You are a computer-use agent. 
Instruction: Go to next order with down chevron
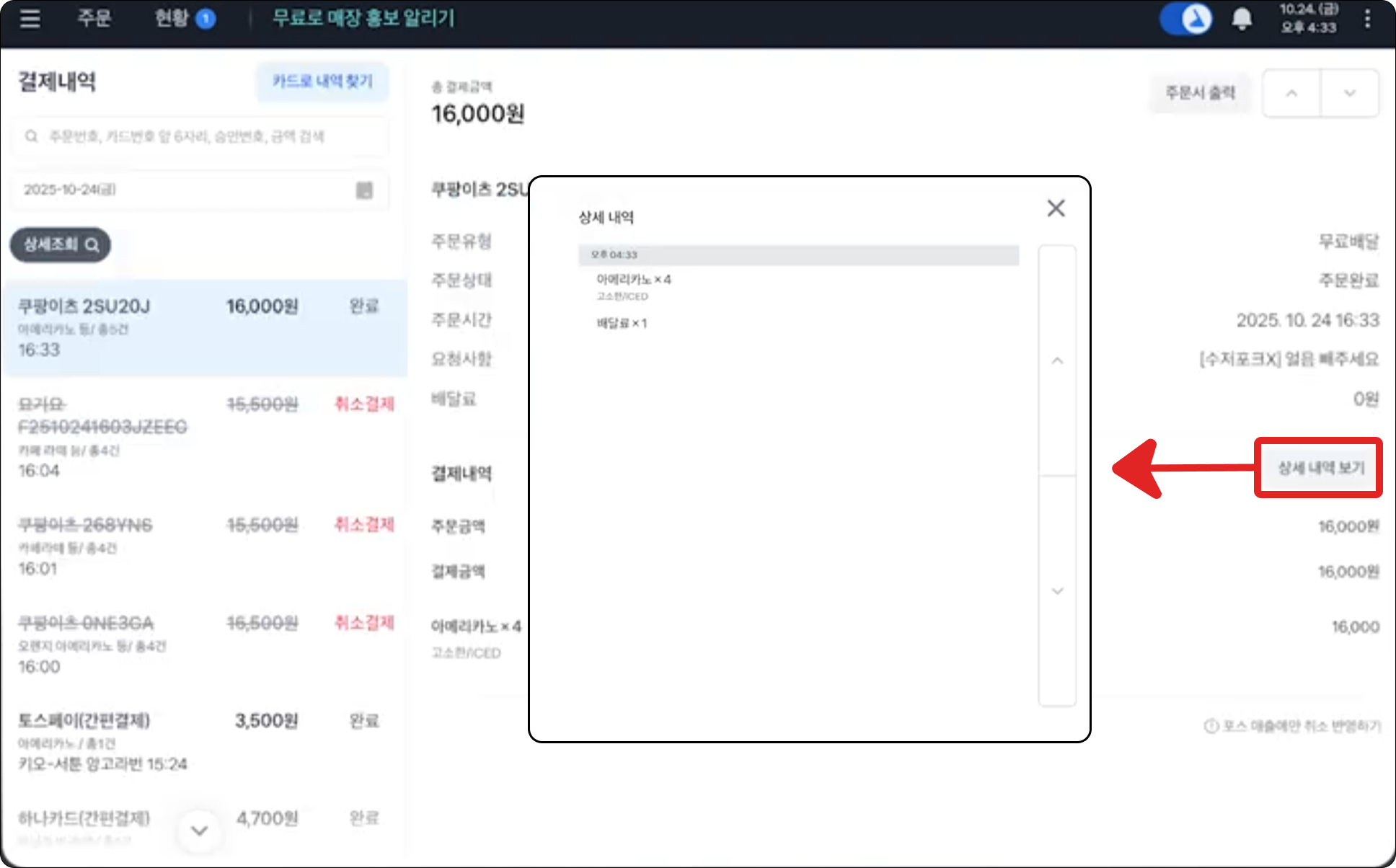[x=1349, y=93]
